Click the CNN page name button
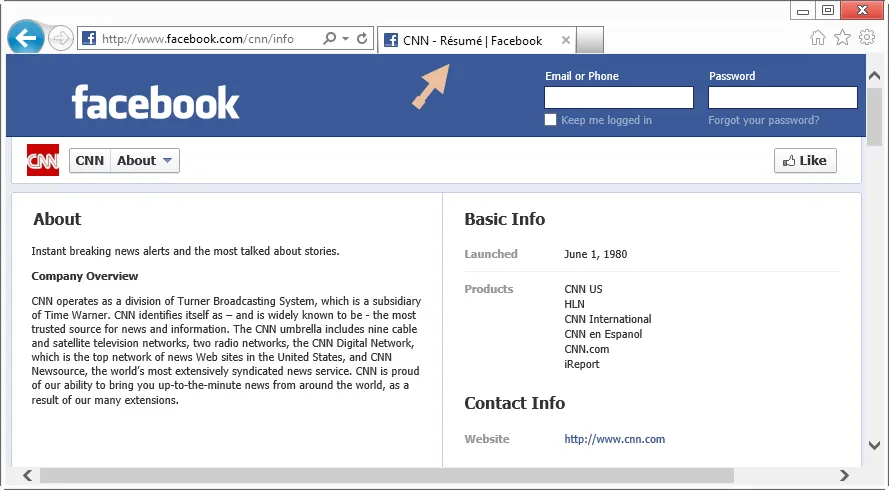The height and width of the screenshot is (490, 889). tap(90, 160)
